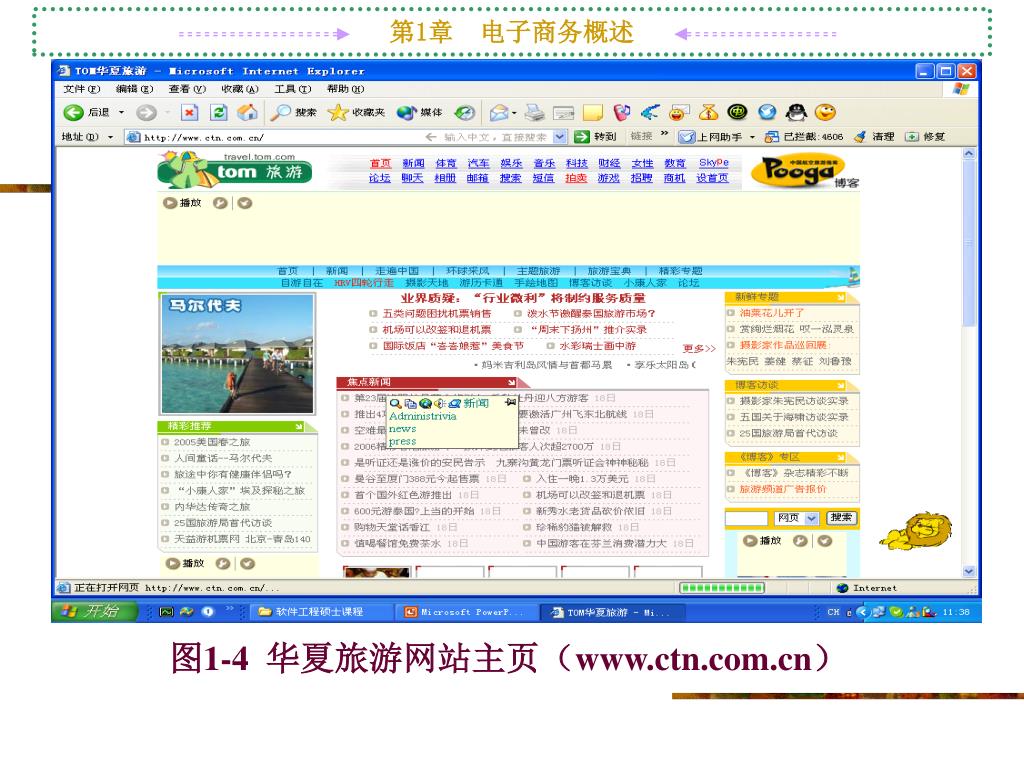Click the Mail envelope toolbar icon

[499, 113]
